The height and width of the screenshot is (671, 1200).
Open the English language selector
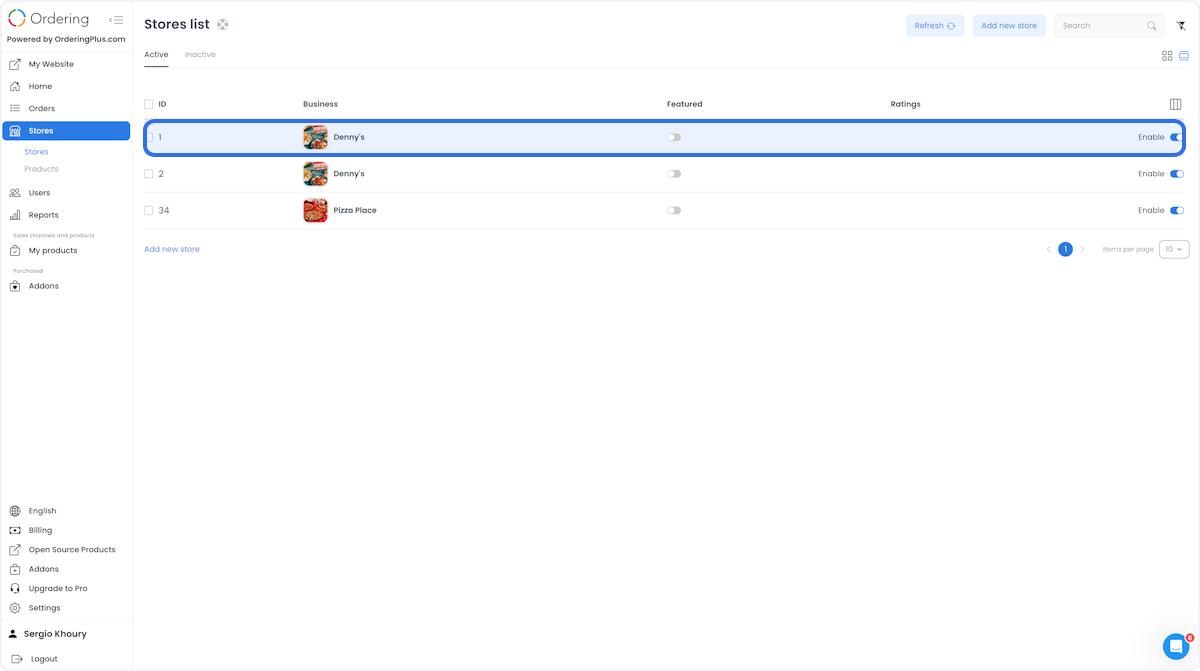point(42,511)
